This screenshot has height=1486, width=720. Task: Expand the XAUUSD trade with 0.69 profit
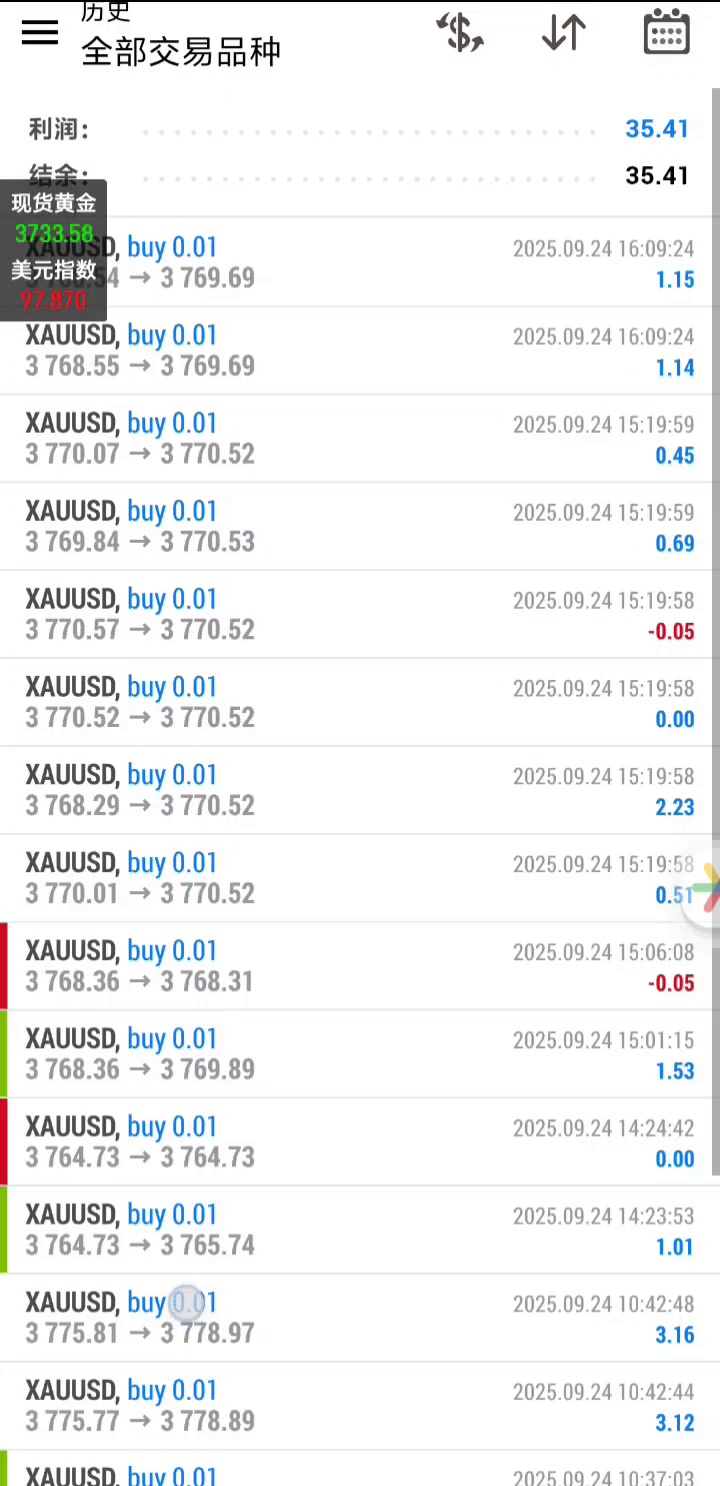pyautogui.click(x=360, y=526)
